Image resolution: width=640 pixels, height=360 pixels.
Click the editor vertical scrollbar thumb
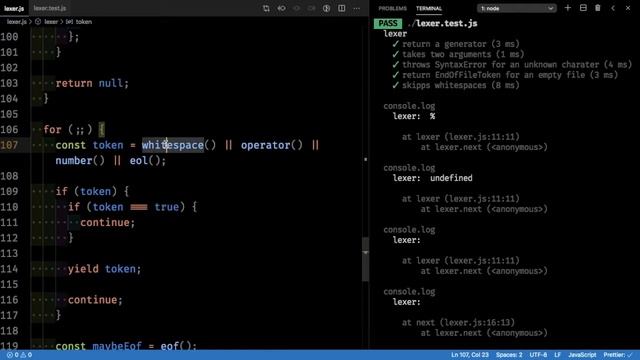pyautogui.click(x=365, y=259)
